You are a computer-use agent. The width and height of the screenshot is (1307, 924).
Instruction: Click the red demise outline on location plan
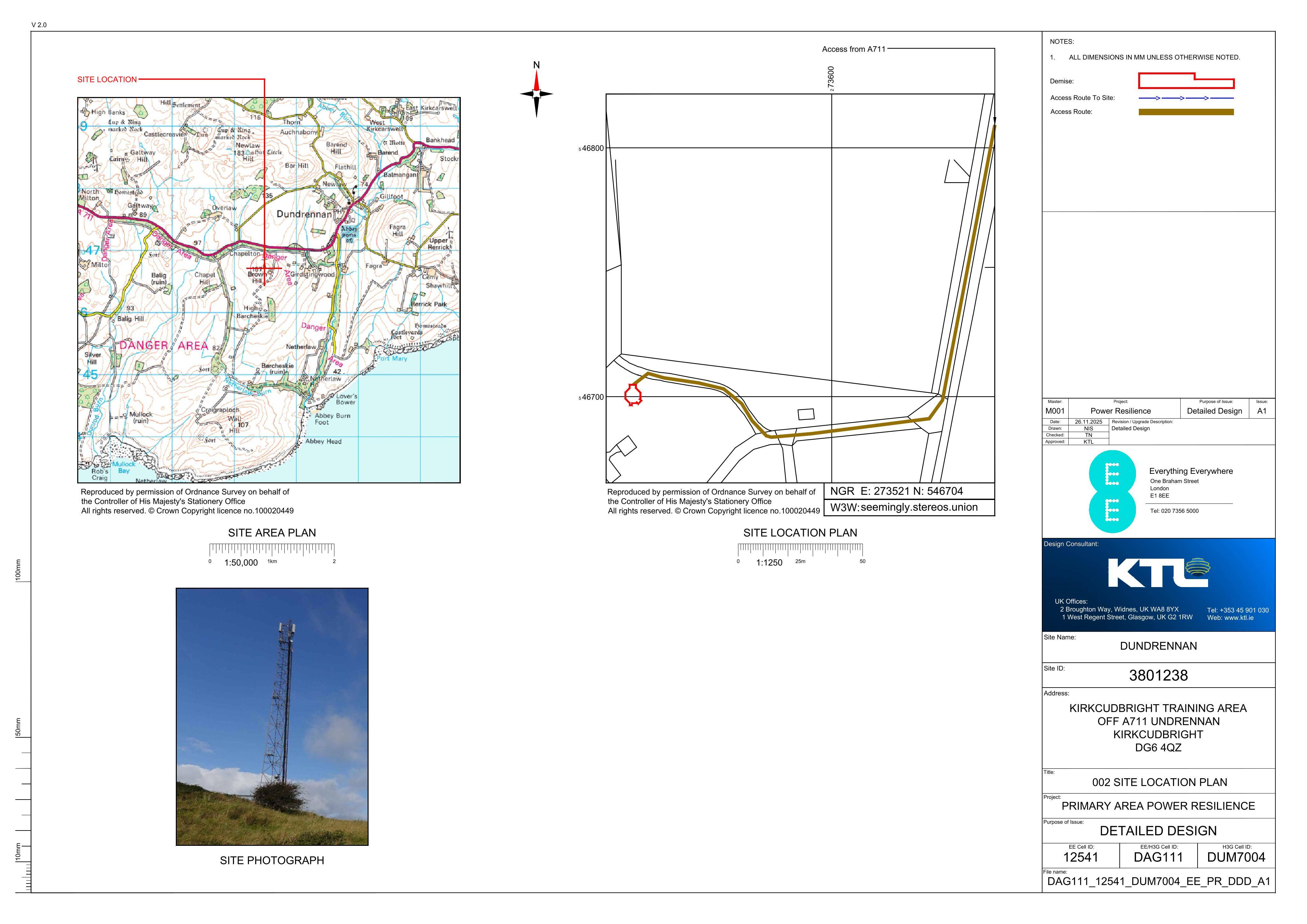pos(633,395)
